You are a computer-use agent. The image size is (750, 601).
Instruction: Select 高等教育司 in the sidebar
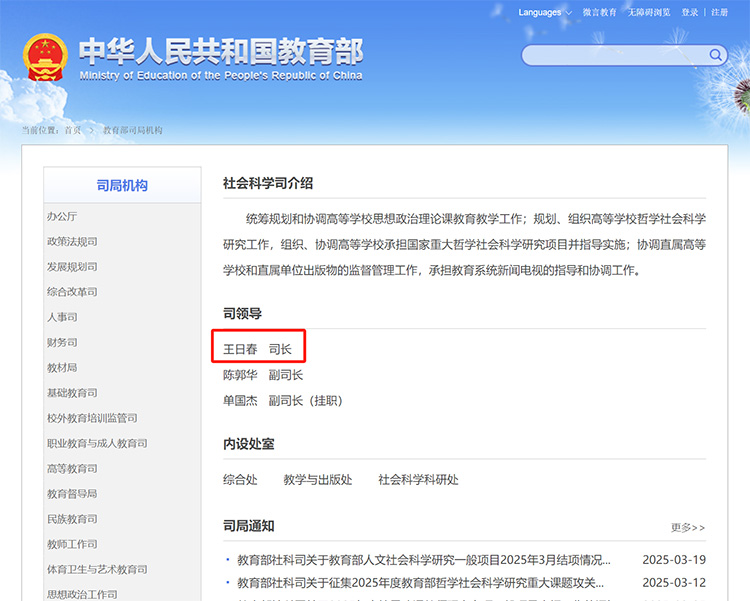72,468
